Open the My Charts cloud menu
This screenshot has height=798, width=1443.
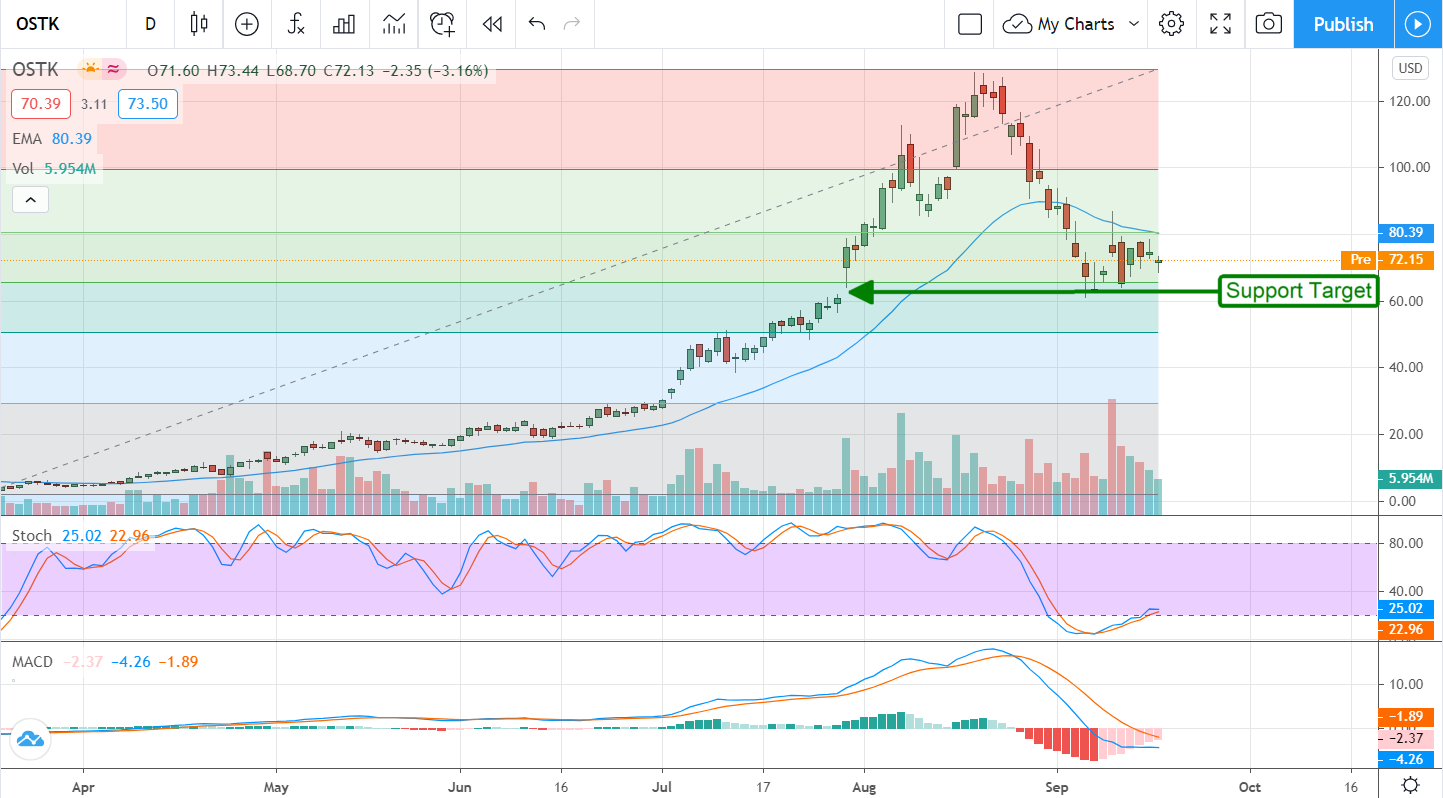(1072, 24)
